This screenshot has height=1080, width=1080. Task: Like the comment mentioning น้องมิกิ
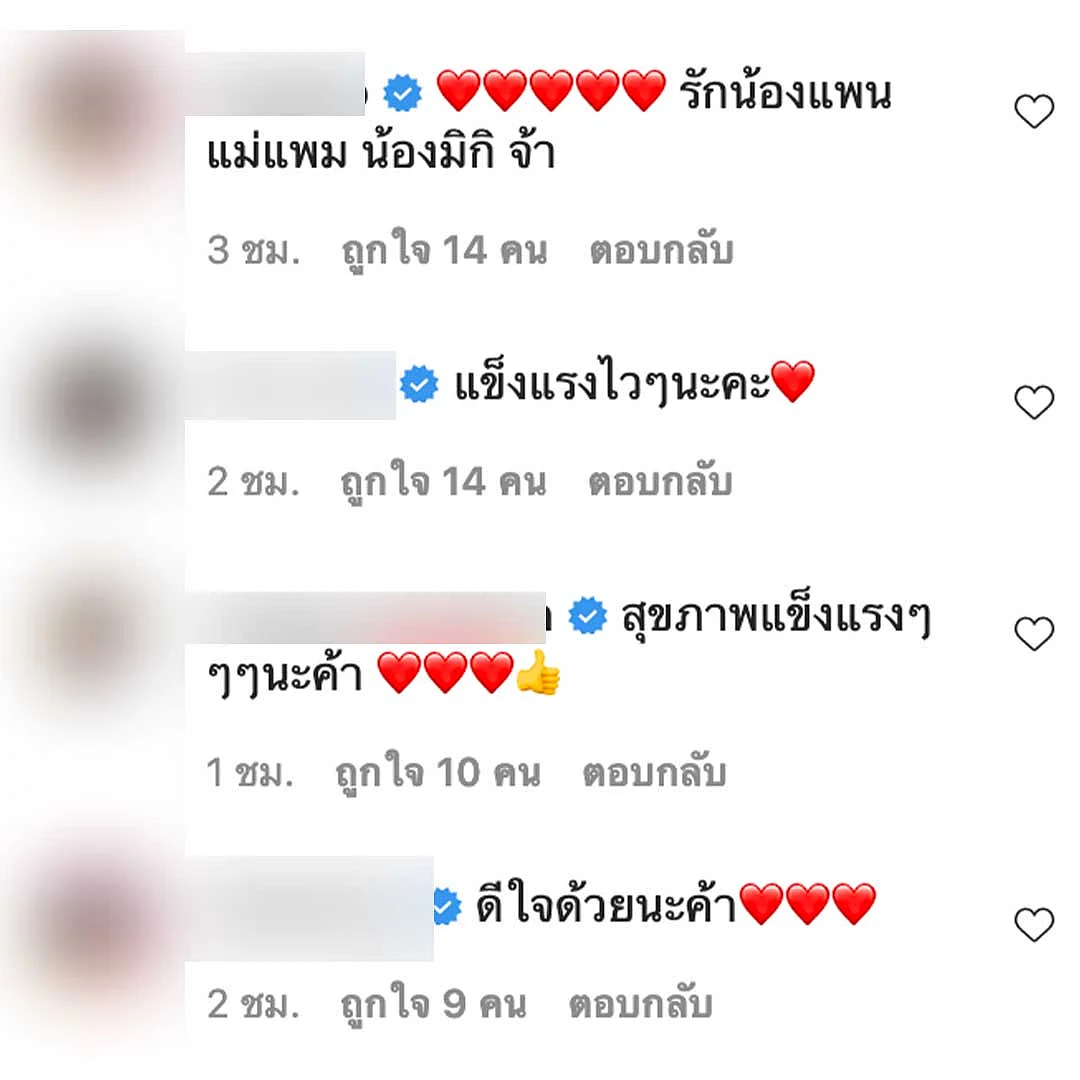point(1034,110)
